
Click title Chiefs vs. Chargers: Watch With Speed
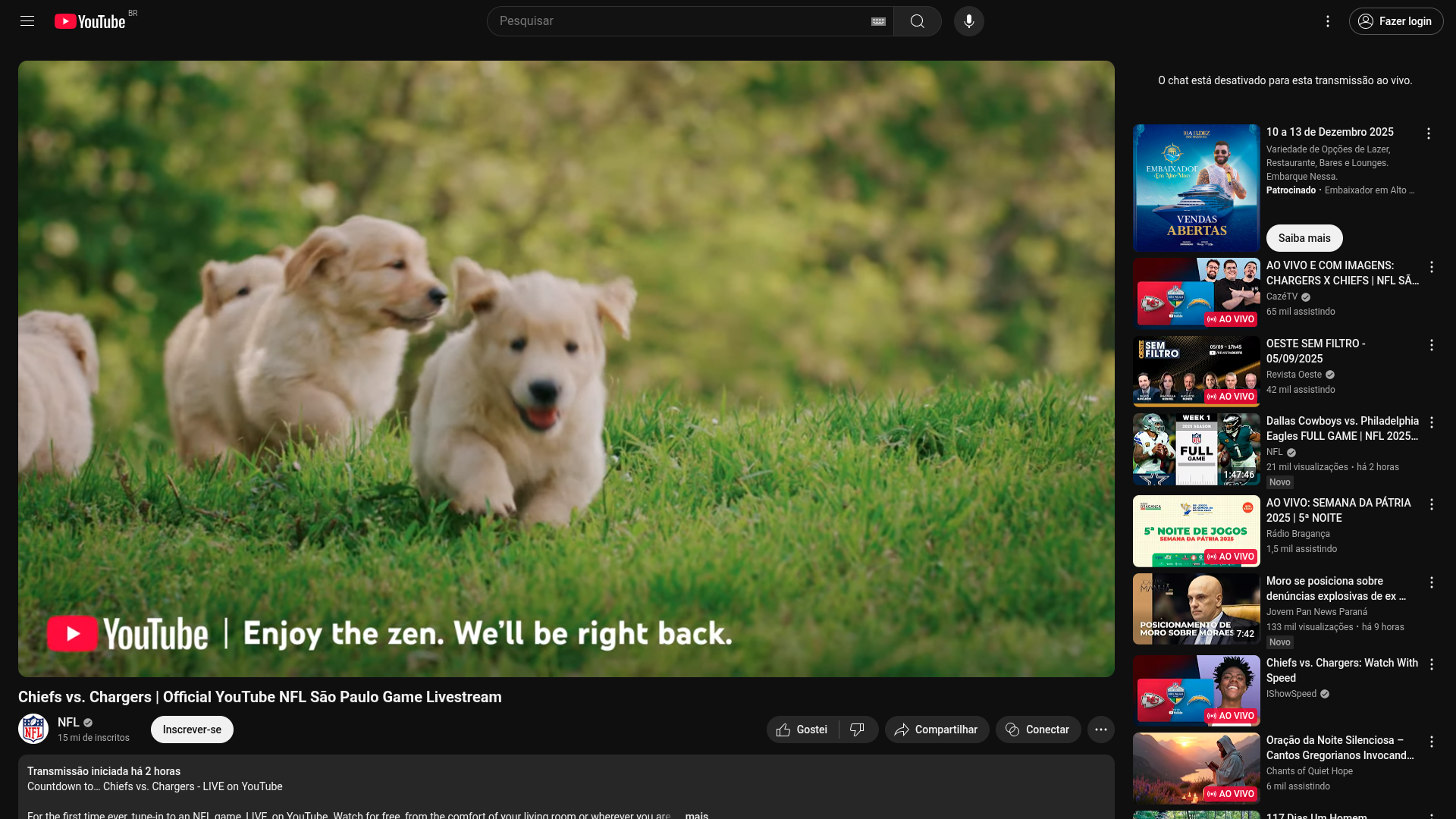[1342, 670]
